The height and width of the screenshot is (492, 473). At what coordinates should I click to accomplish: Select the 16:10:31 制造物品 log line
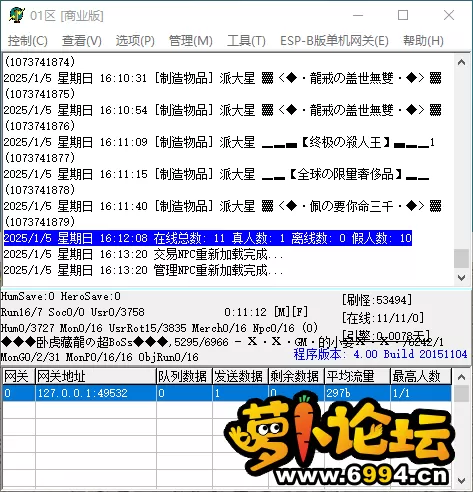pyautogui.click(x=223, y=78)
